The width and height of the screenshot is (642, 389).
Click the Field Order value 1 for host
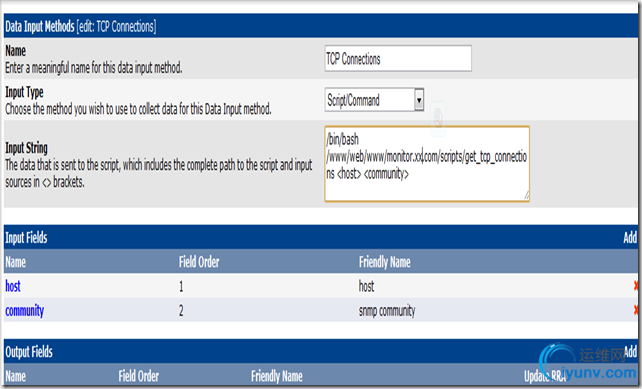click(x=181, y=286)
